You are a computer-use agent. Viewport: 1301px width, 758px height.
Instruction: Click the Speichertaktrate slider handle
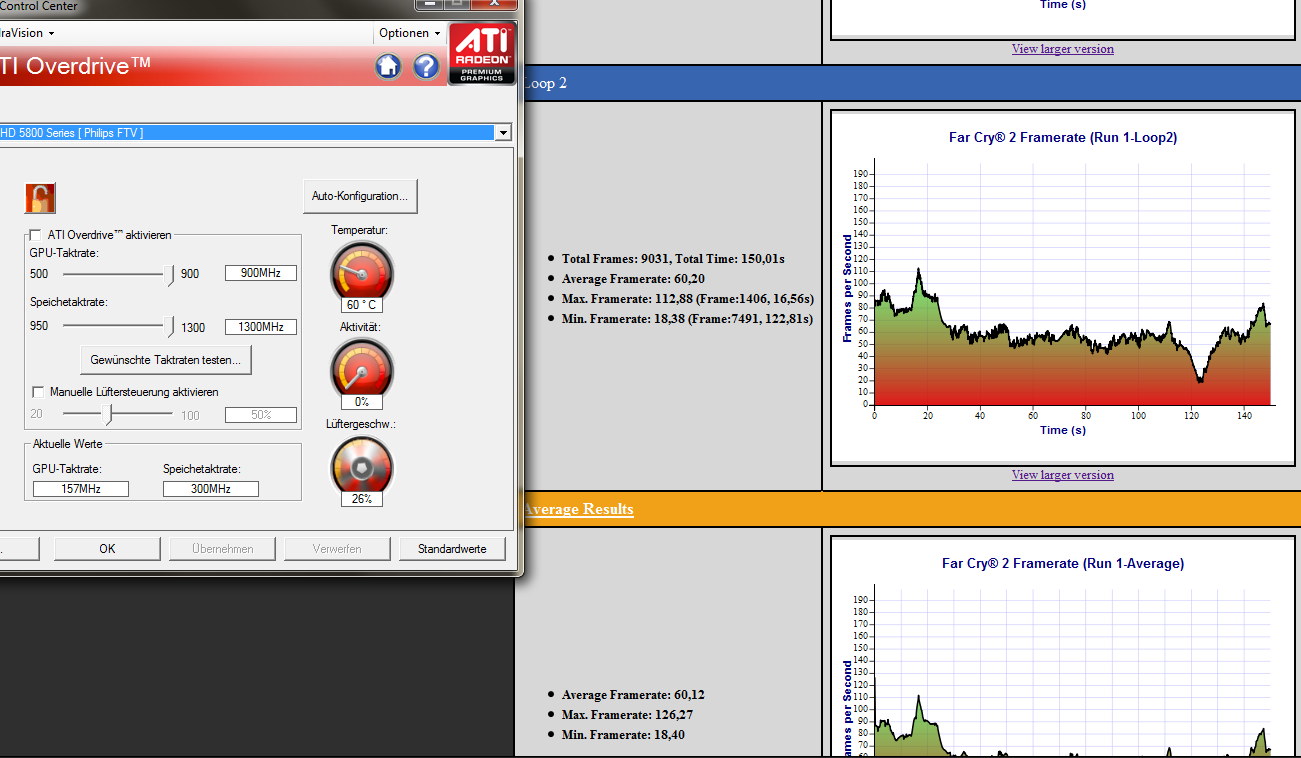(170, 327)
